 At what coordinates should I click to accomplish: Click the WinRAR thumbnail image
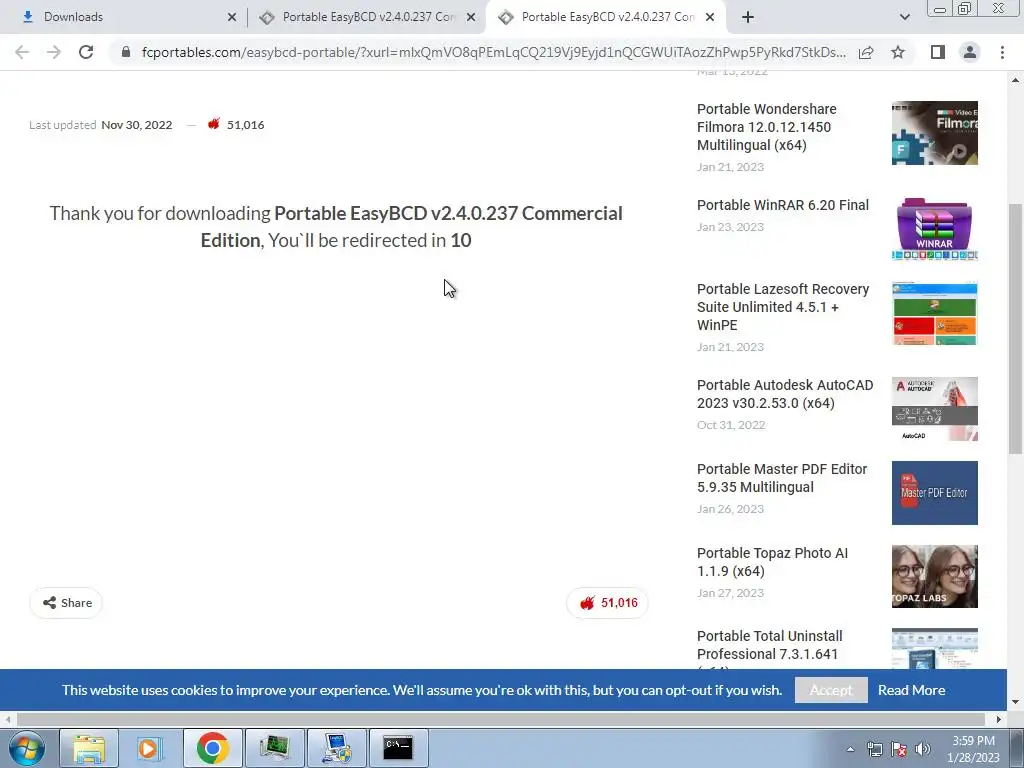[935, 229]
